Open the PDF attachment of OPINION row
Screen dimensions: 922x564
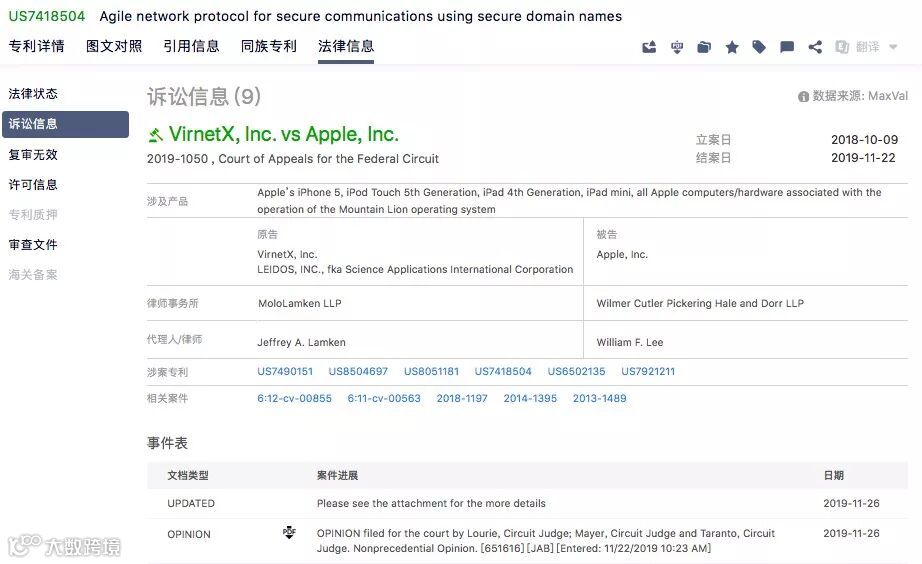289,533
